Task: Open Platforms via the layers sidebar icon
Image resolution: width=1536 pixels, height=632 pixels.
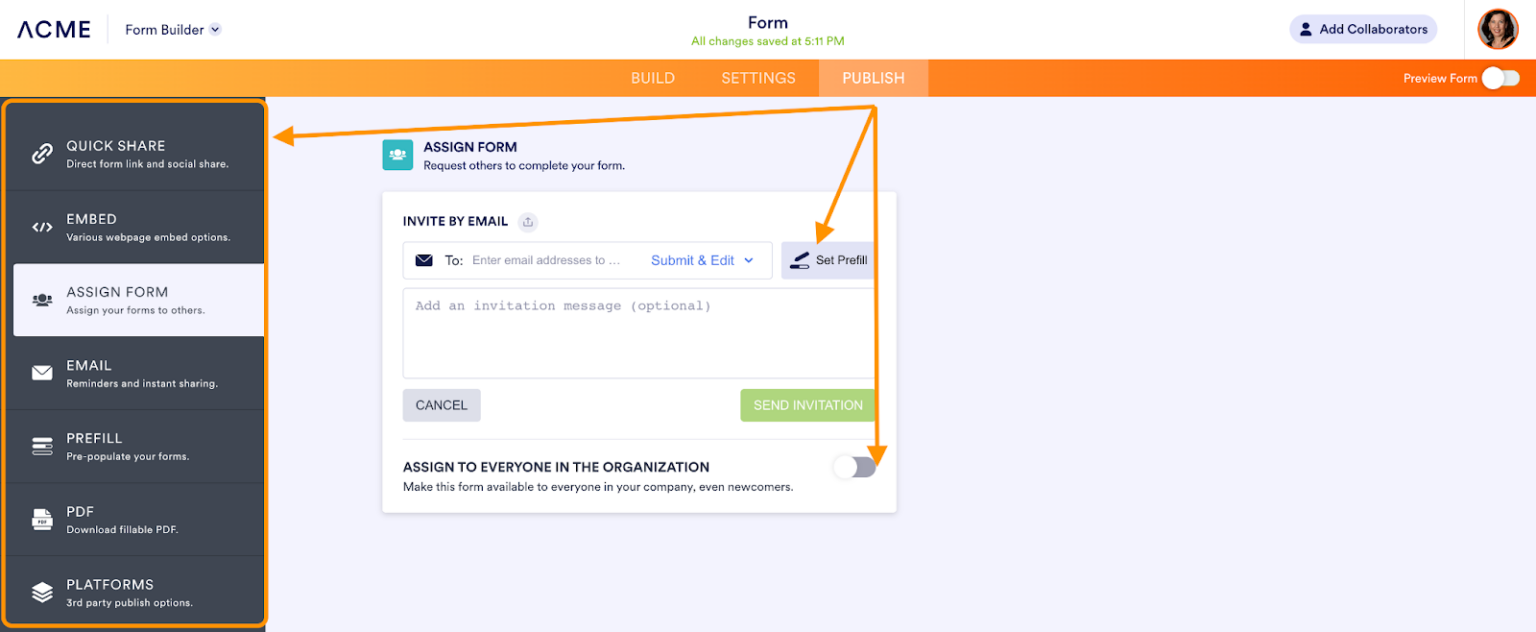Action: click(x=42, y=592)
